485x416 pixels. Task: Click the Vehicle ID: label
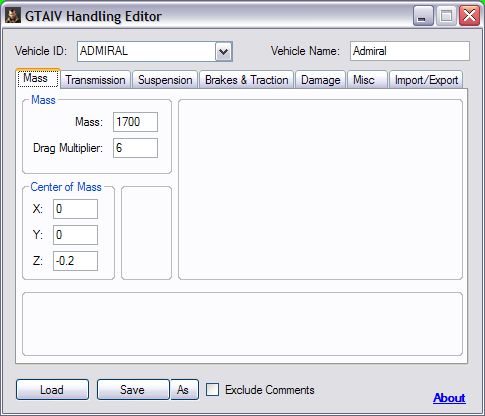[41, 51]
